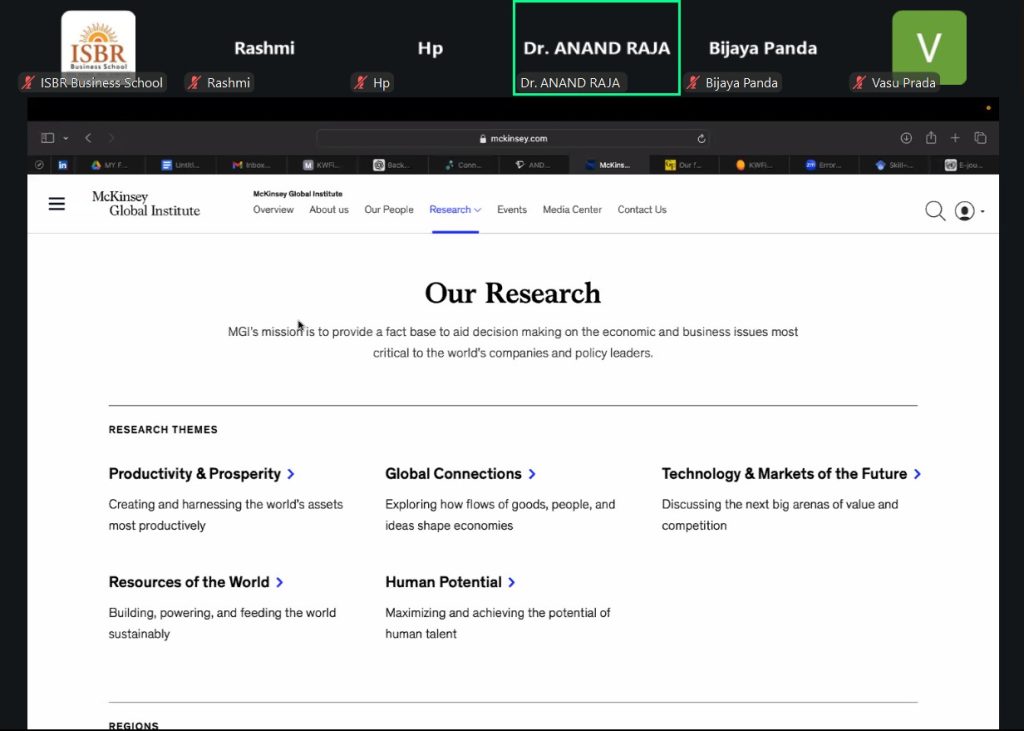Expand the account menu arrow beside profile
The image size is (1024, 731).
[983, 211]
